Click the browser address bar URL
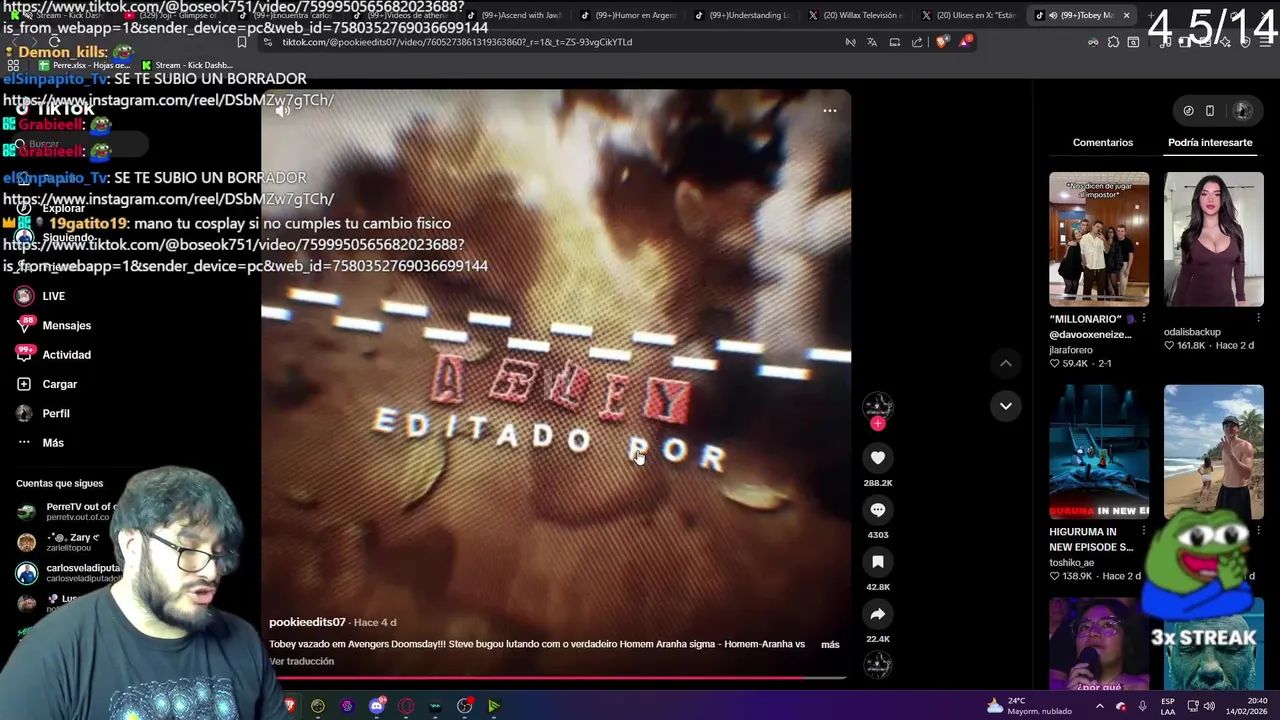This screenshot has width=1280, height=720. pyautogui.click(x=457, y=42)
